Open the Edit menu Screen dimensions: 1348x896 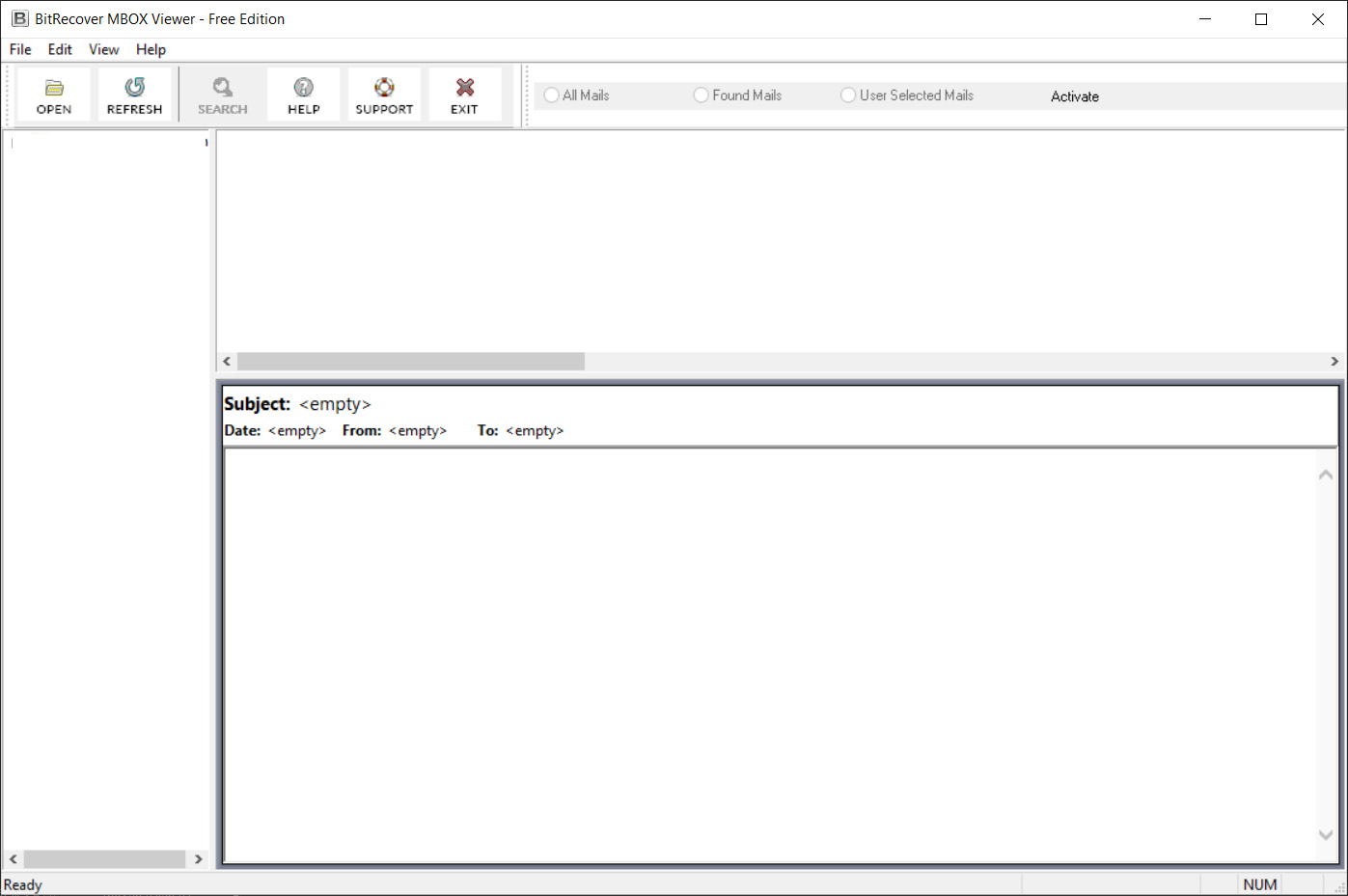(60, 49)
